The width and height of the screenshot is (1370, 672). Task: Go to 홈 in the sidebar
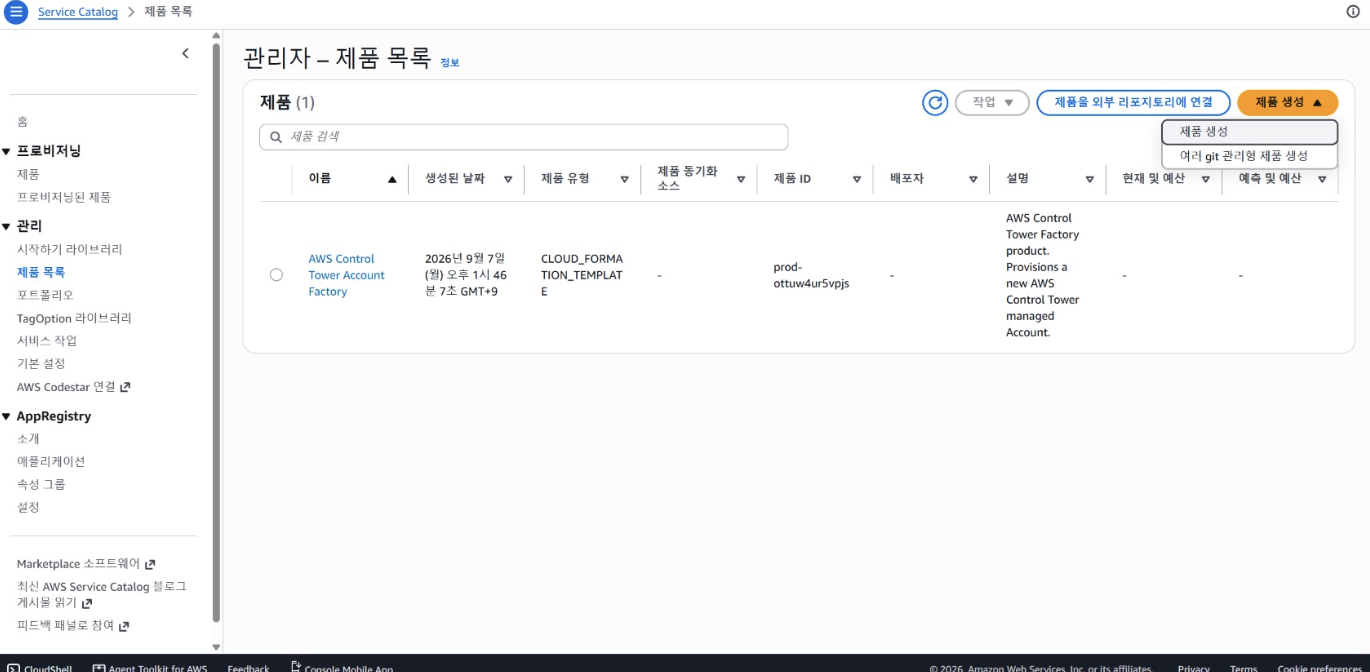point(22,122)
